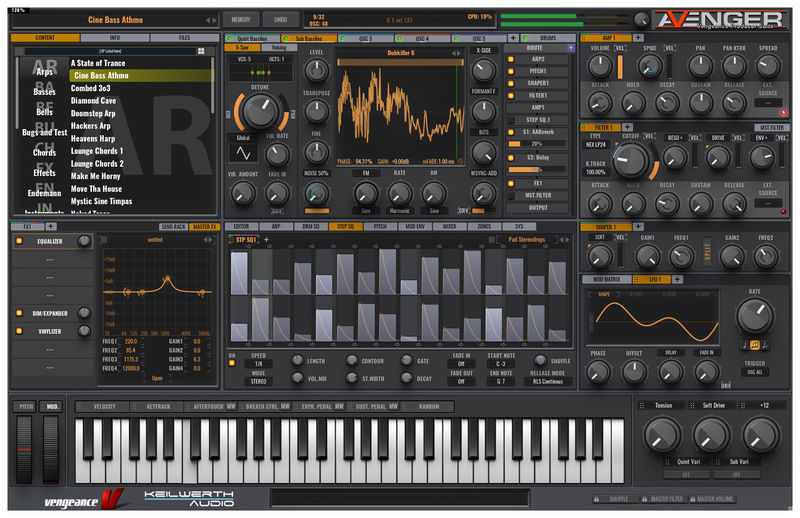Viewport: 800px width, 518px height.
Task: Select the OSC 3 tab
Action: [366, 38]
